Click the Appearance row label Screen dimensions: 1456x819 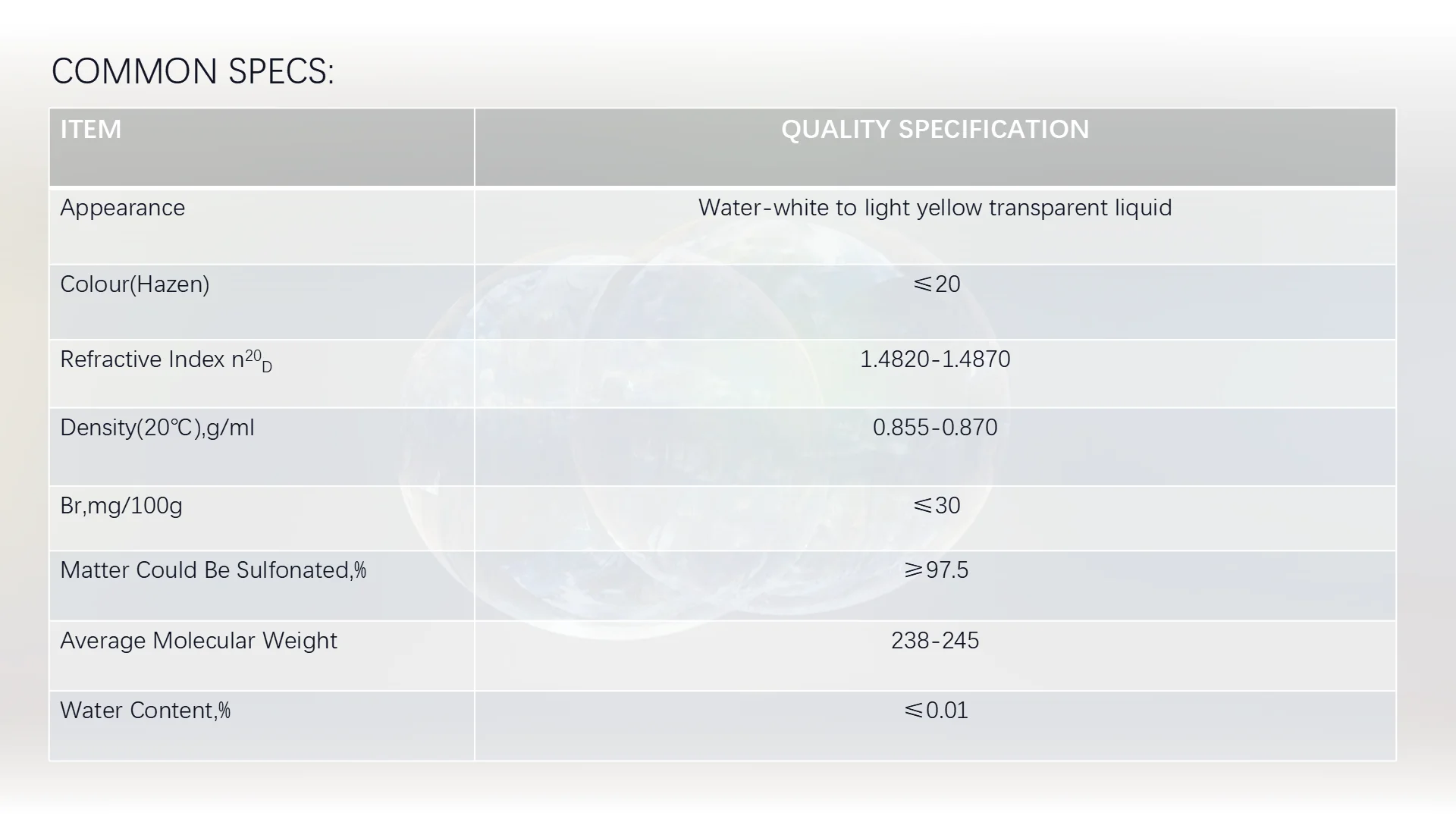tap(122, 208)
